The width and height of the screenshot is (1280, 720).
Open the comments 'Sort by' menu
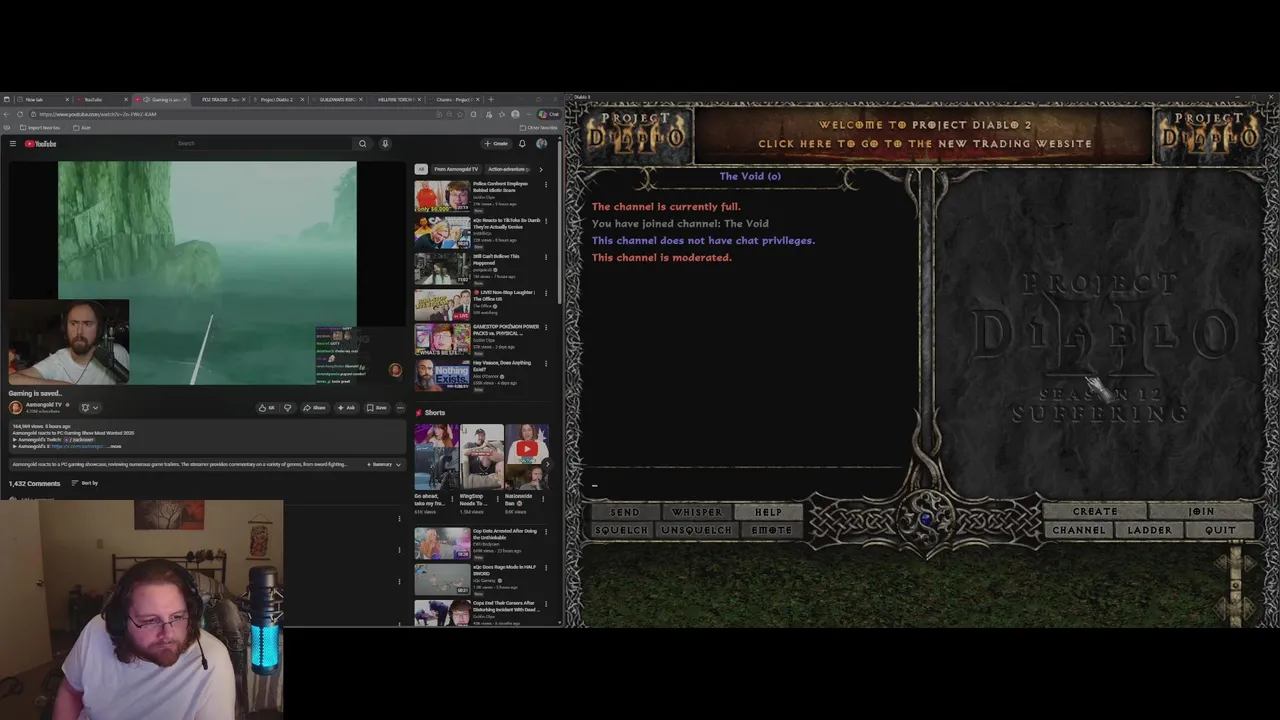85,483
